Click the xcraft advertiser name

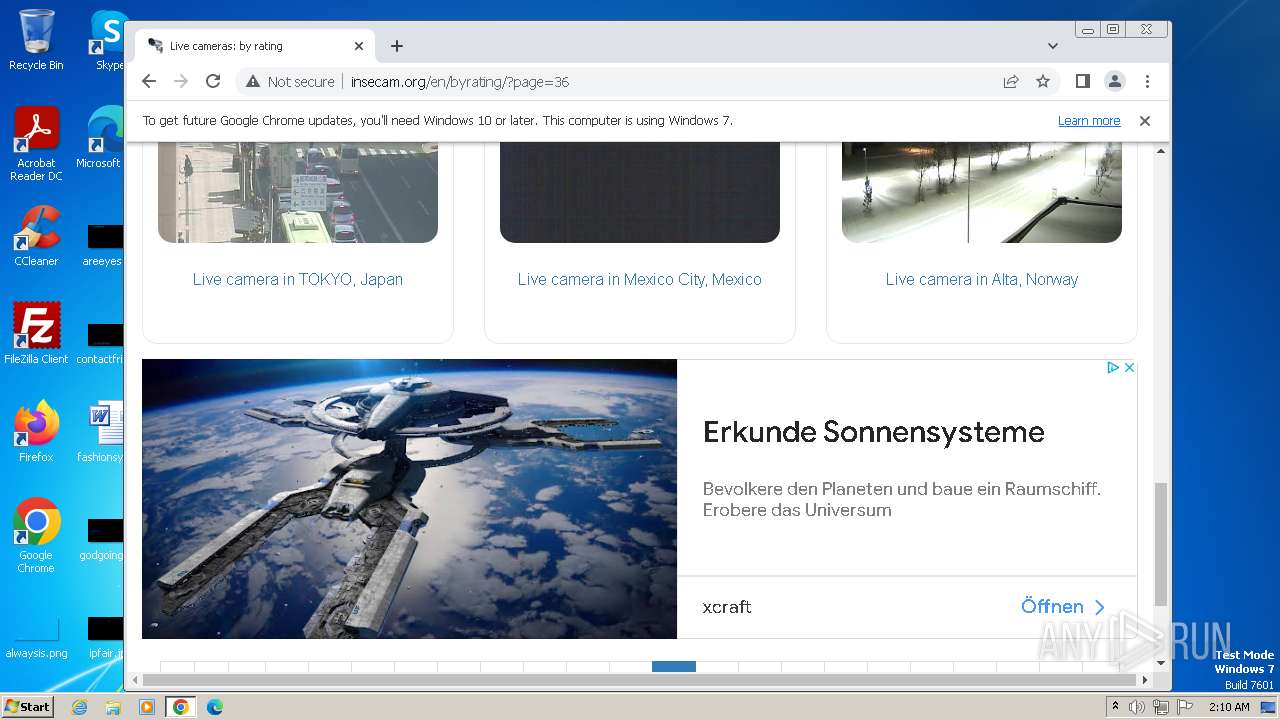coord(727,607)
